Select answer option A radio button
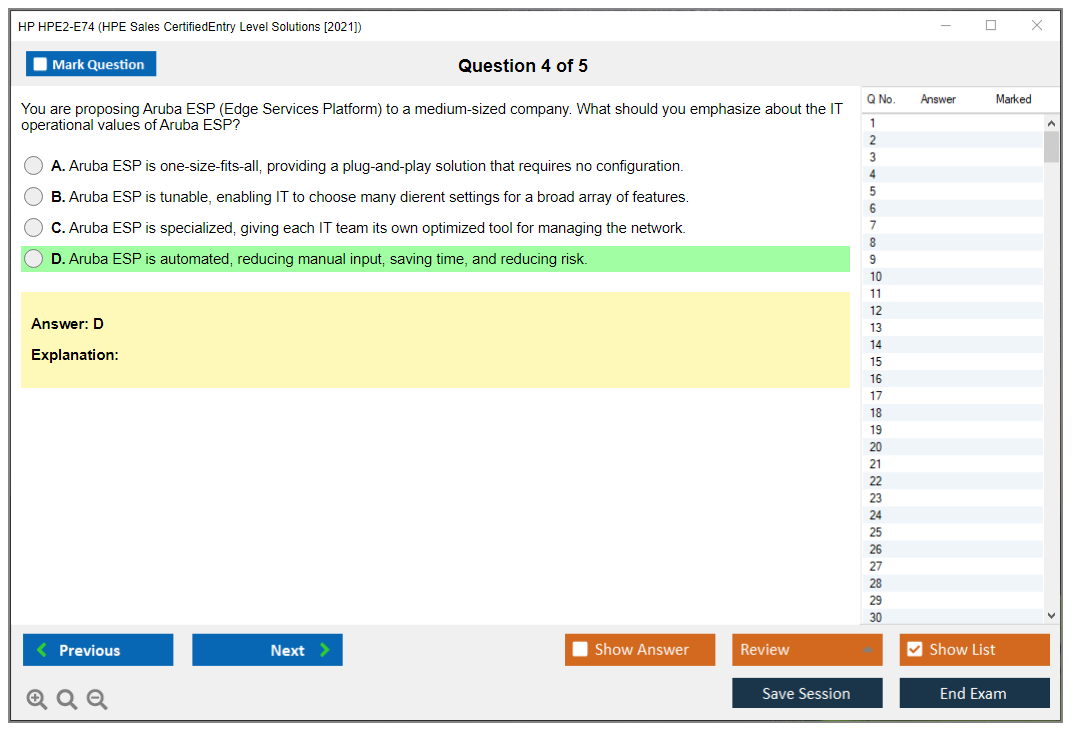 click(x=34, y=166)
